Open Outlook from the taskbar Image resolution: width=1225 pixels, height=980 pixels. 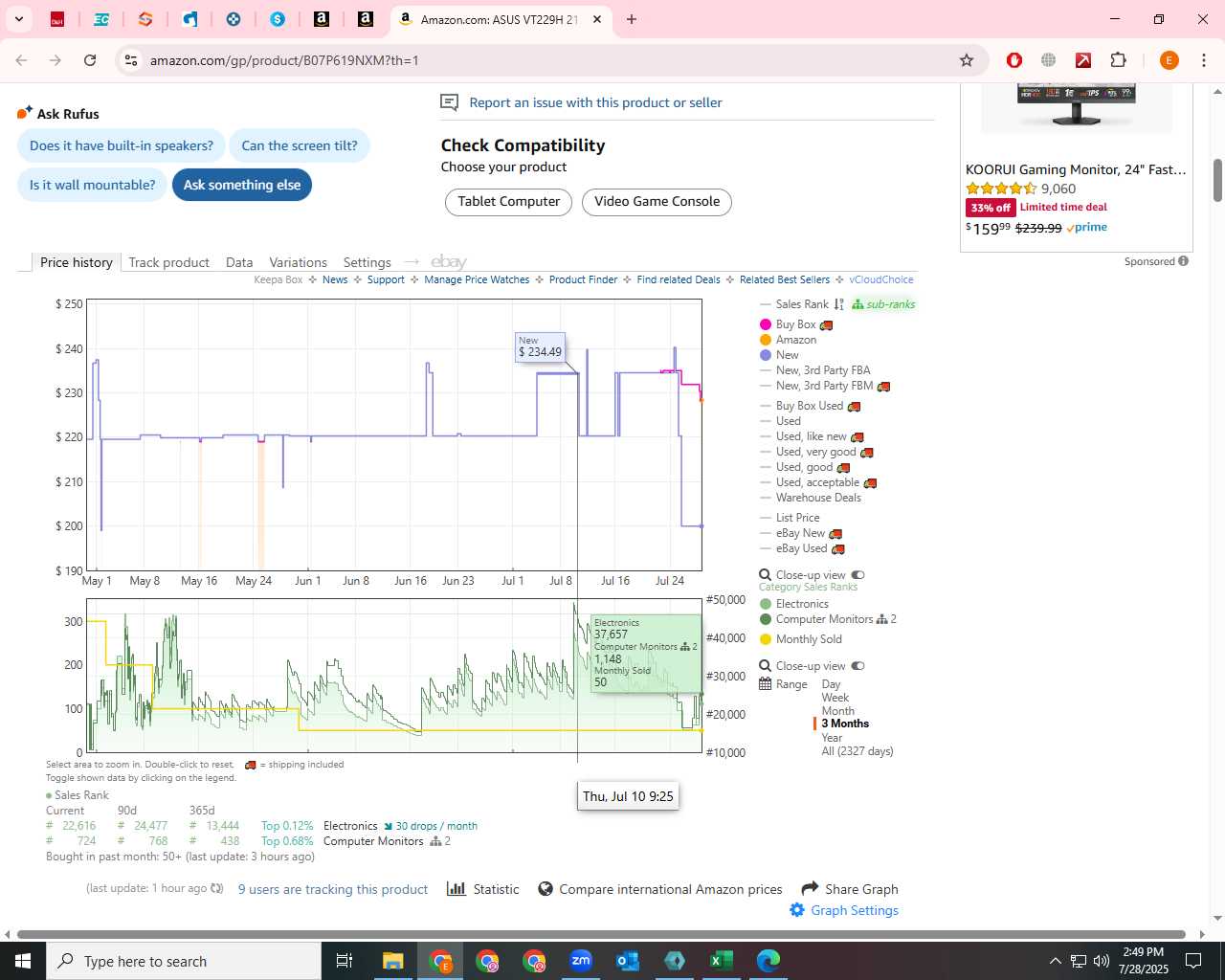click(628, 961)
